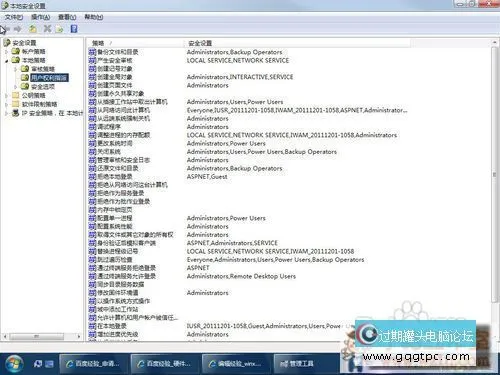Switch to the first 百度经验 taskbar window
Viewport: 500px width, 375px height.
coord(93,363)
